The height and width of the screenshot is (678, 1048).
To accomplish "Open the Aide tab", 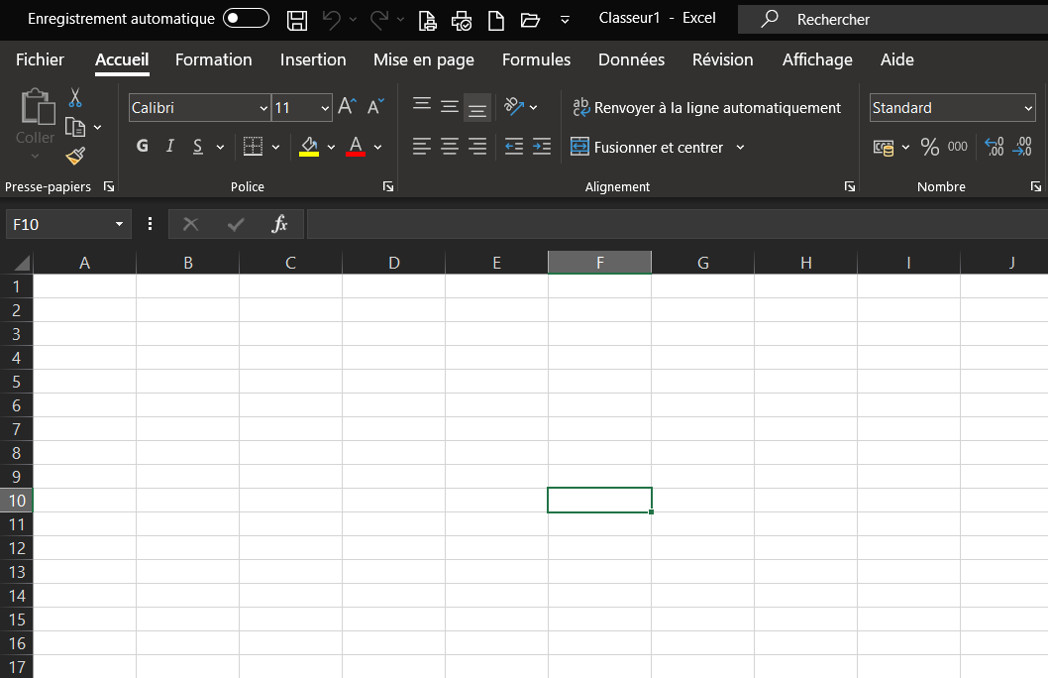I will point(897,60).
